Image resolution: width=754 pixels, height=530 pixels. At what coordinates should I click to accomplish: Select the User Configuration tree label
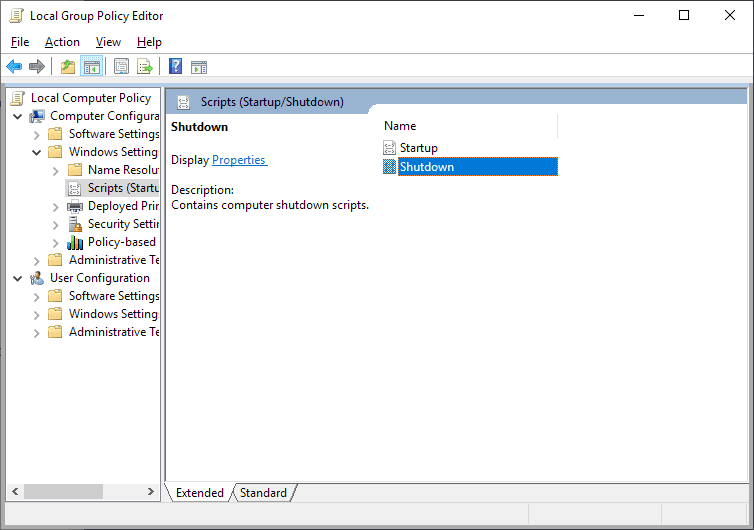tap(100, 278)
